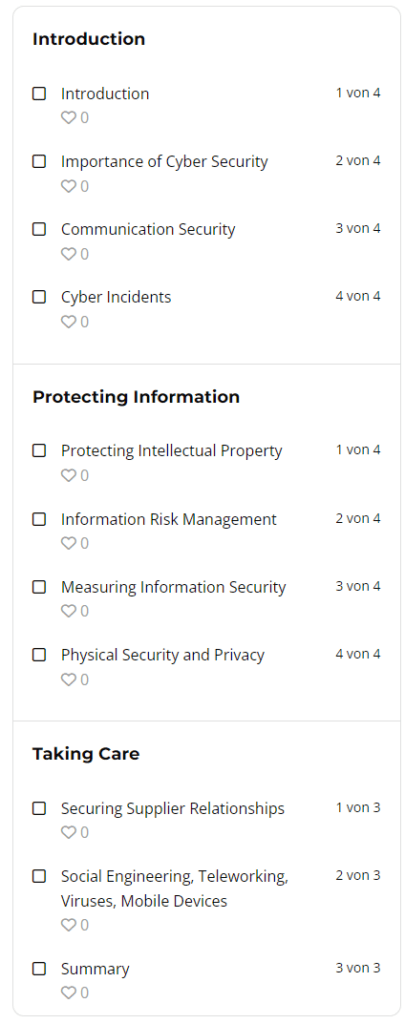Tick the Information Risk Management checkbox

click(39, 519)
